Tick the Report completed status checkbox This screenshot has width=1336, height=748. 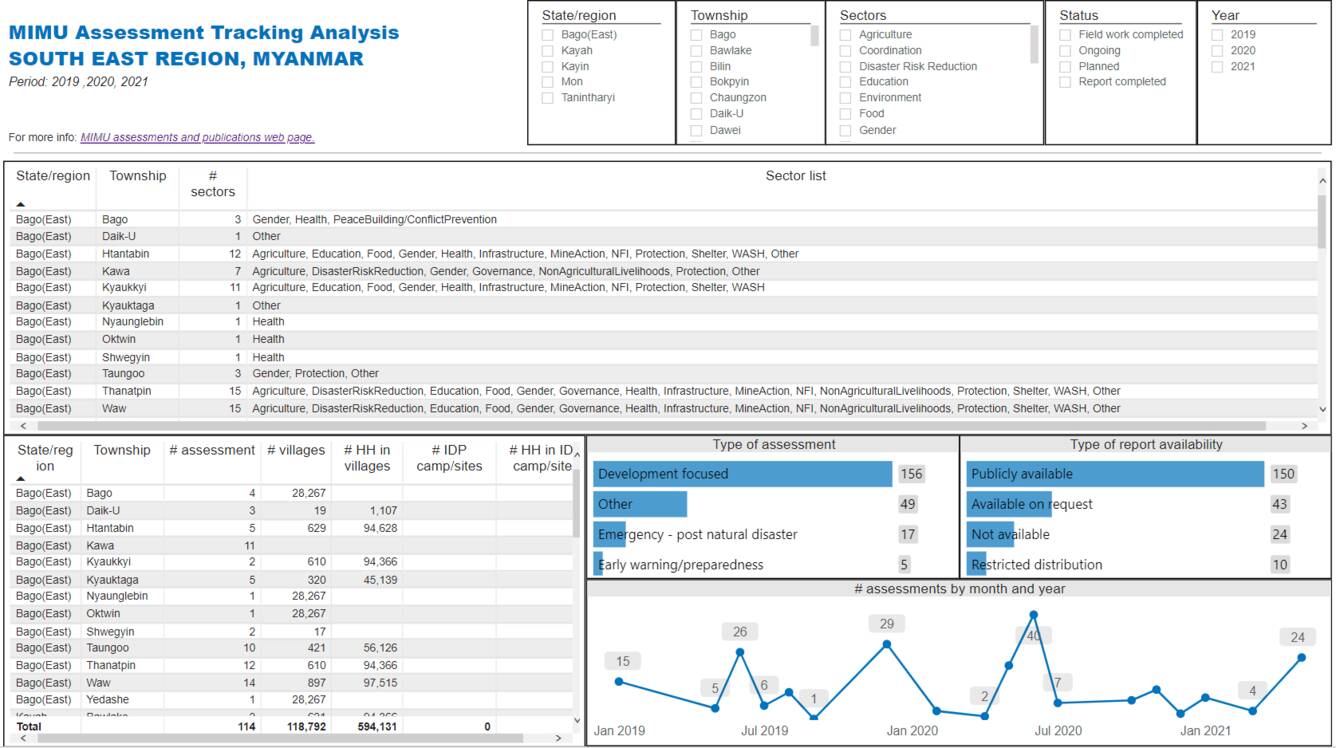tap(1065, 82)
